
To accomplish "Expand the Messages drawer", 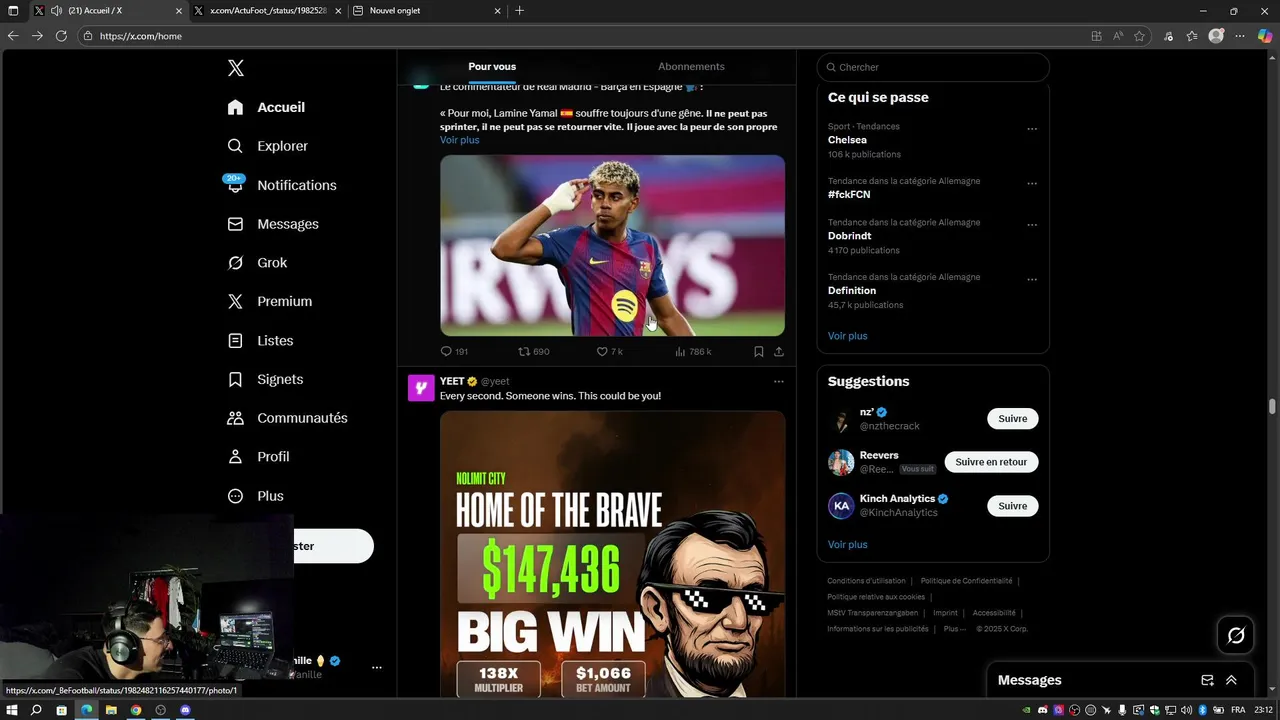I will coord(1231,680).
